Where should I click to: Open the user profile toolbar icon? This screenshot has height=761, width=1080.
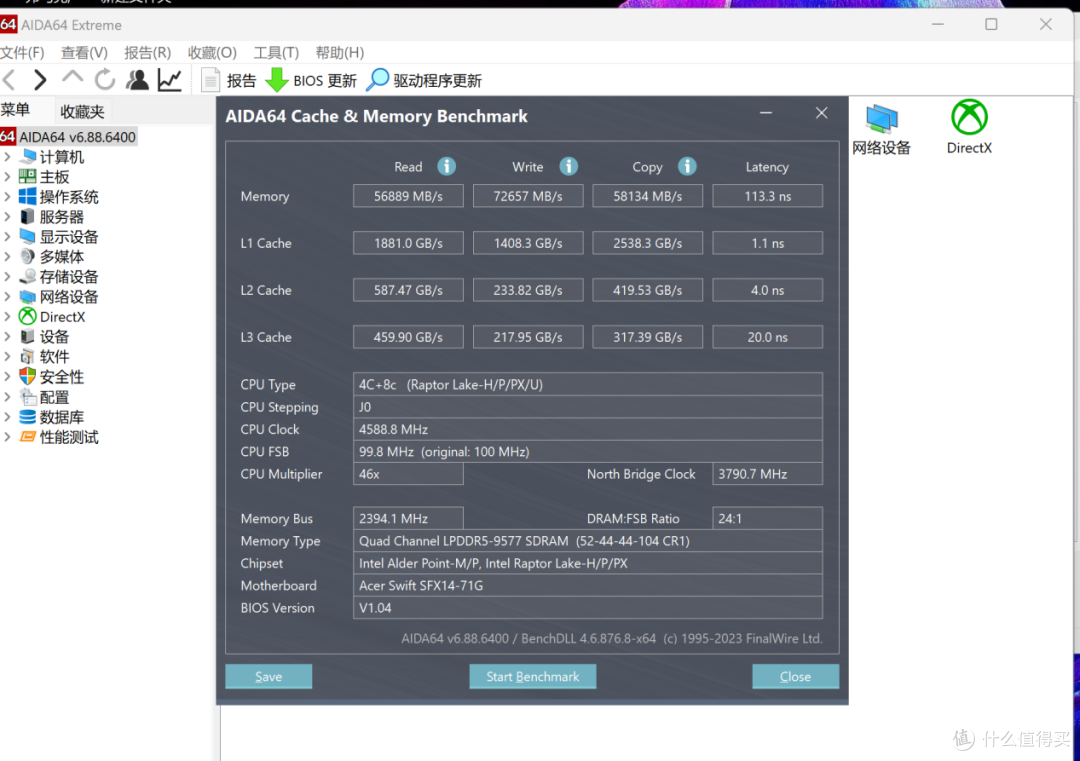137,81
